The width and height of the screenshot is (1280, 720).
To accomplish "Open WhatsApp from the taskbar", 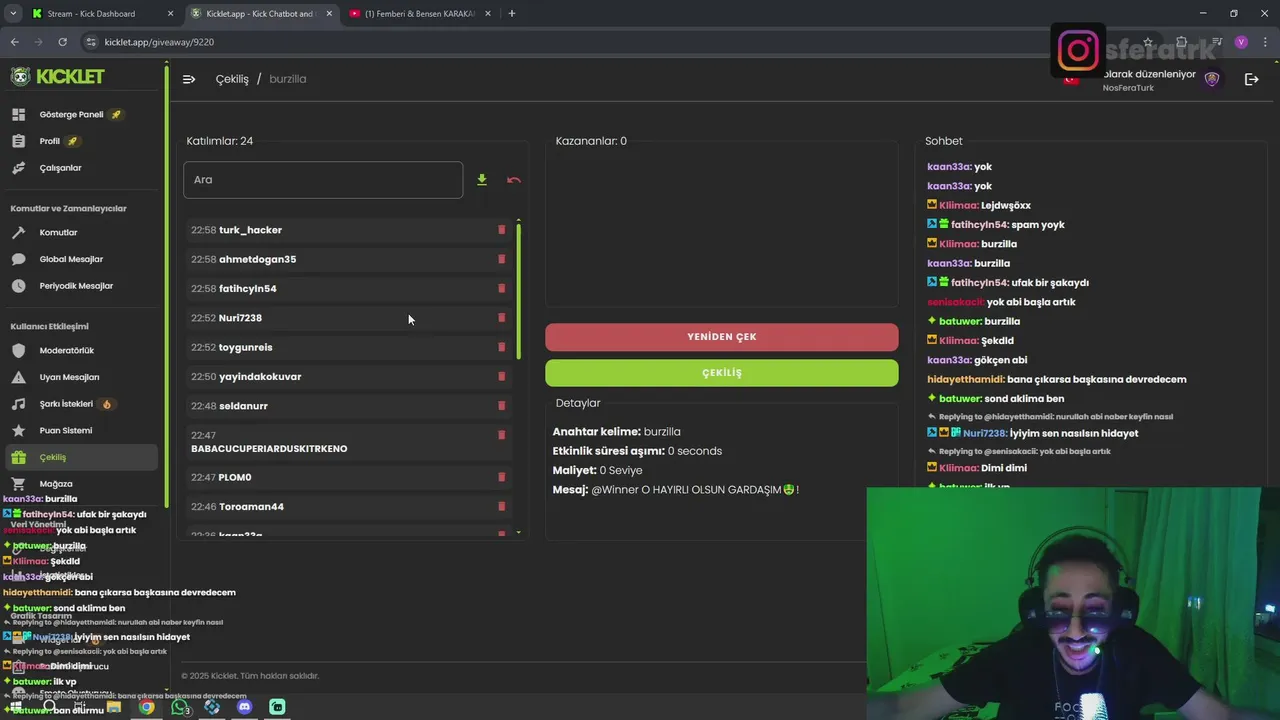I will click(x=180, y=707).
